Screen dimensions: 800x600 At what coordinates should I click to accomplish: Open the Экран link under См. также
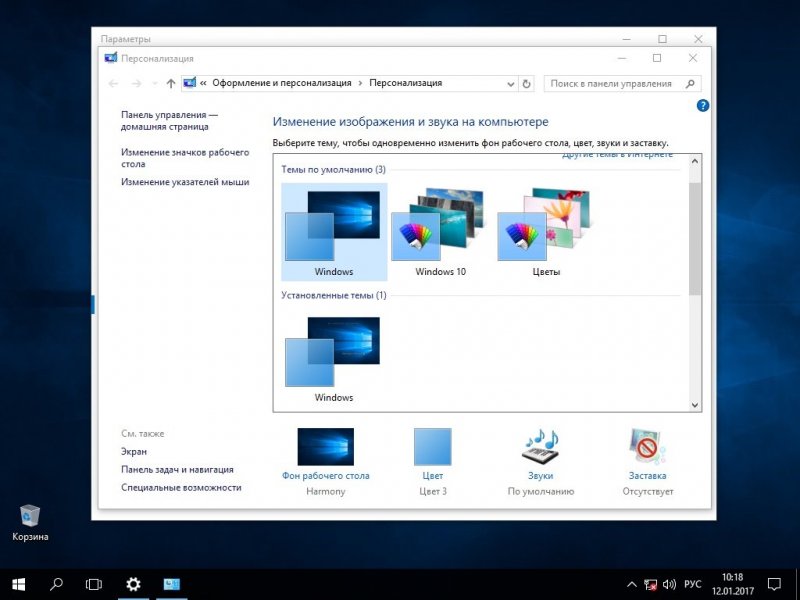point(134,452)
